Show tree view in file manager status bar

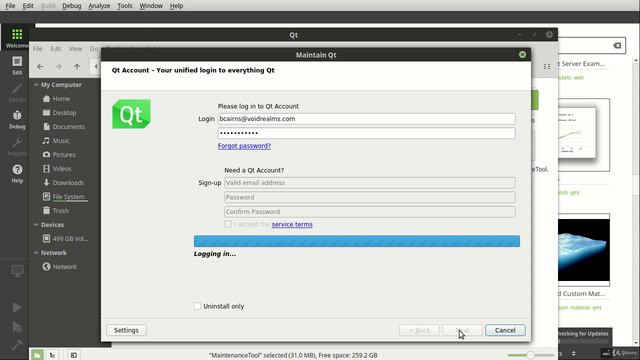tap(52, 355)
